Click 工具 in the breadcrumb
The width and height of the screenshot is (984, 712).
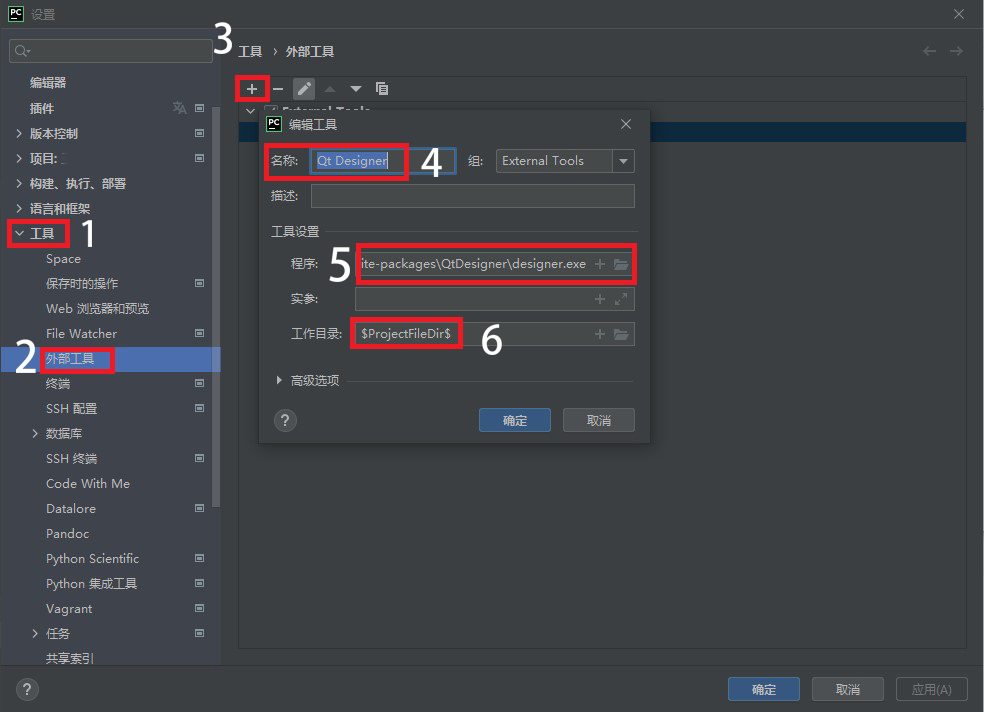[250, 51]
